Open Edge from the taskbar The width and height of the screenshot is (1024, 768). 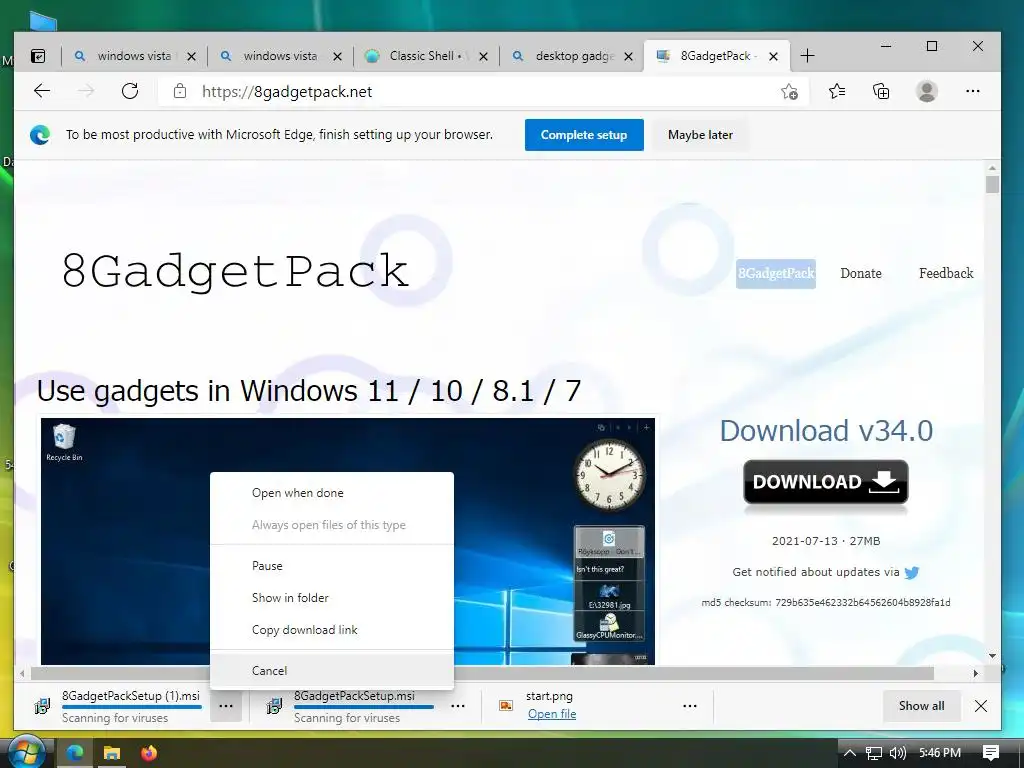pyautogui.click(x=74, y=753)
